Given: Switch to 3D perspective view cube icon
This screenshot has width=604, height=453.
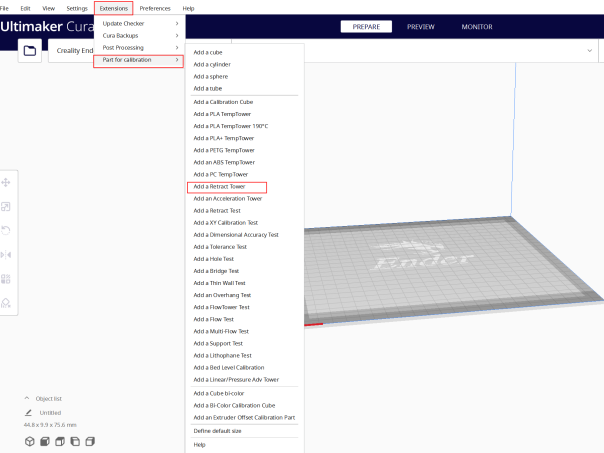Looking at the screenshot, I should 30,441.
